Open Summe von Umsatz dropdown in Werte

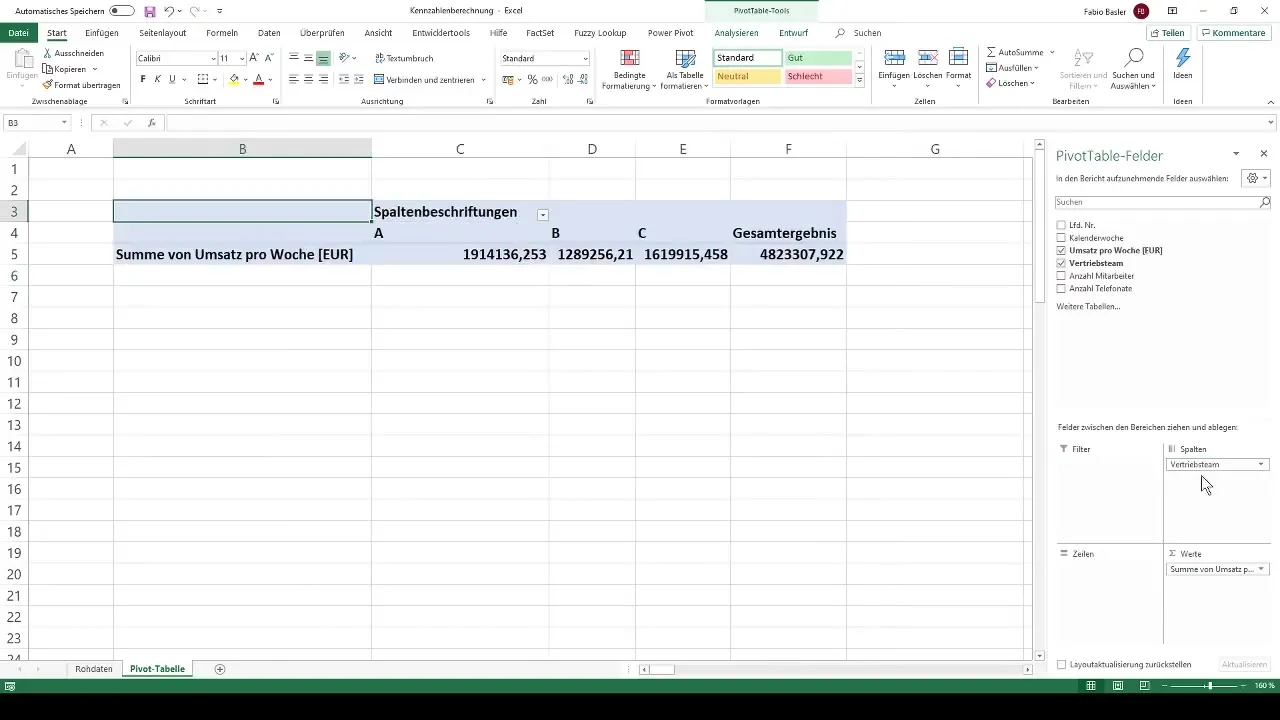(x=1261, y=569)
